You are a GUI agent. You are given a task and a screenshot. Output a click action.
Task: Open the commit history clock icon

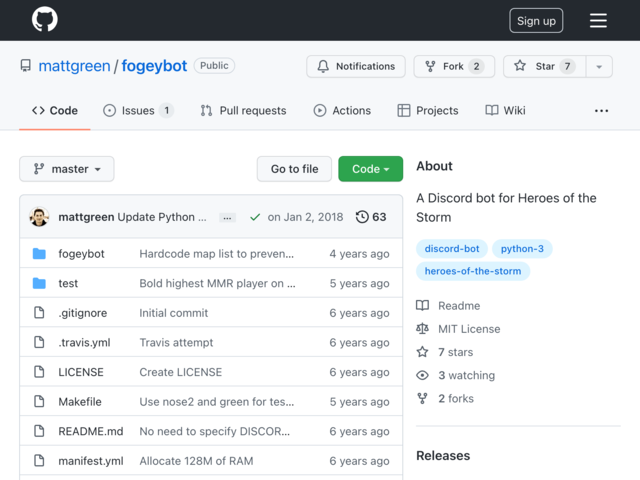coord(363,217)
